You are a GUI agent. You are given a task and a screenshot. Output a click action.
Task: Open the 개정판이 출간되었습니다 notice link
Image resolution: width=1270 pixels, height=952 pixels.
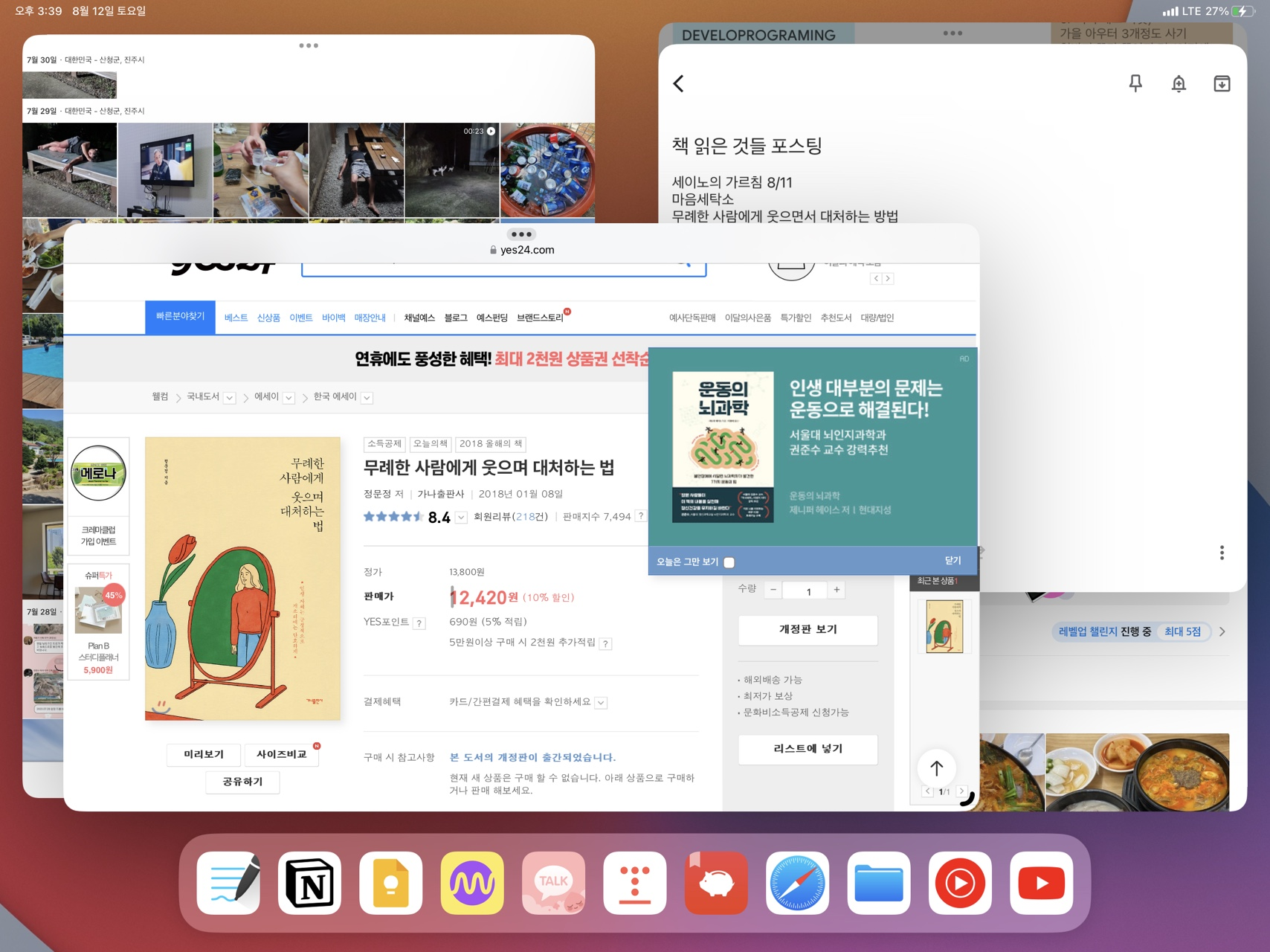[532, 757]
